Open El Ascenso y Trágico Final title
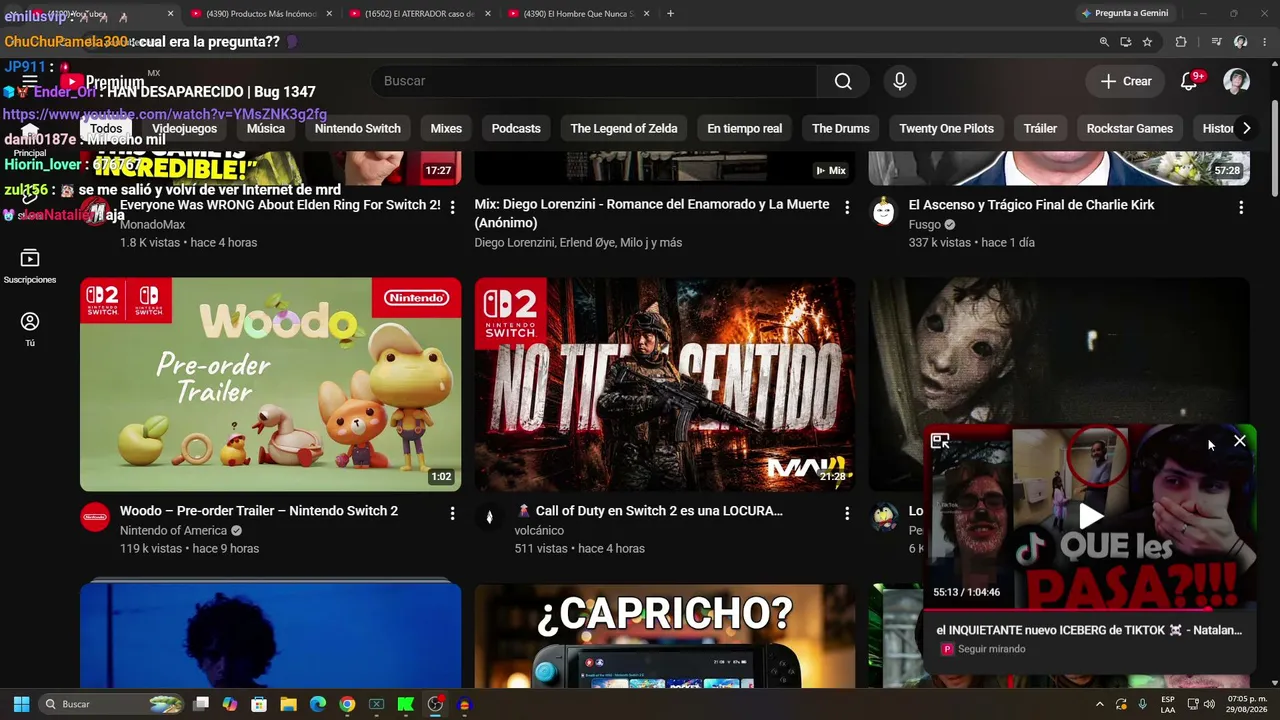 click(x=1031, y=205)
